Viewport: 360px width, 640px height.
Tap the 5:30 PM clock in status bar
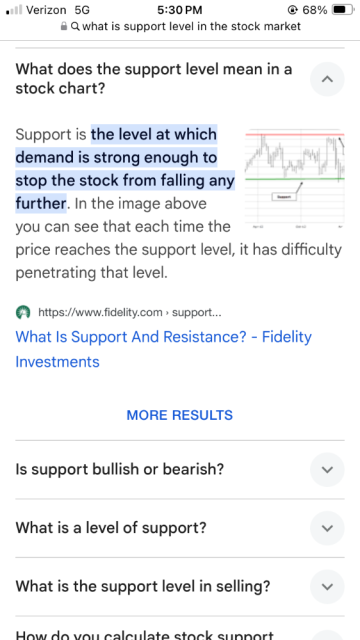point(180,10)
